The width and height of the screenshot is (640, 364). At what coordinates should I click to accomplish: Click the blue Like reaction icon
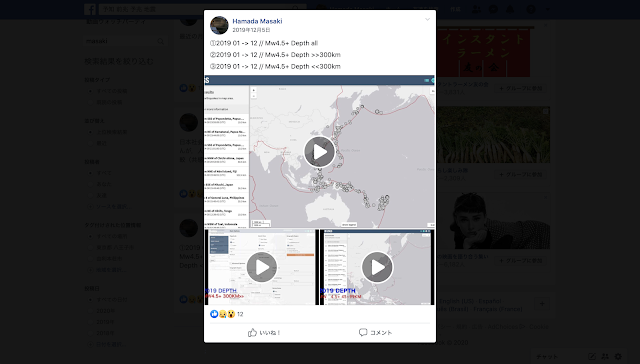(214, 314)
